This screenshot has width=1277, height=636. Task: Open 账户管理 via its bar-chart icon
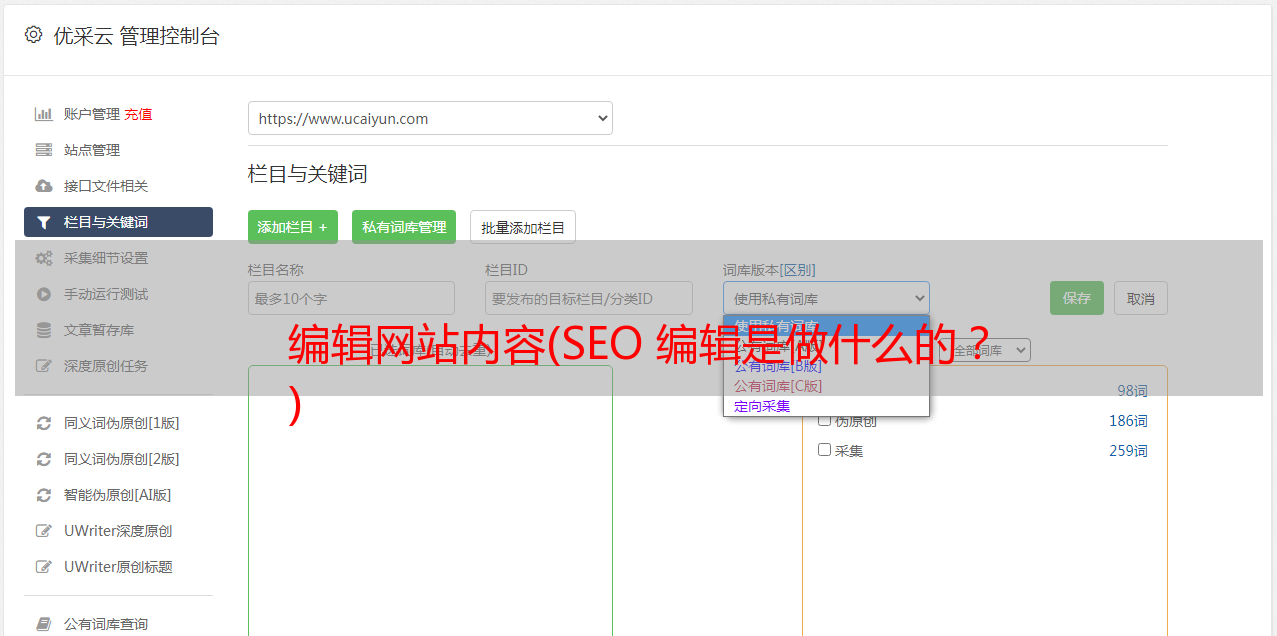(43, 114)
